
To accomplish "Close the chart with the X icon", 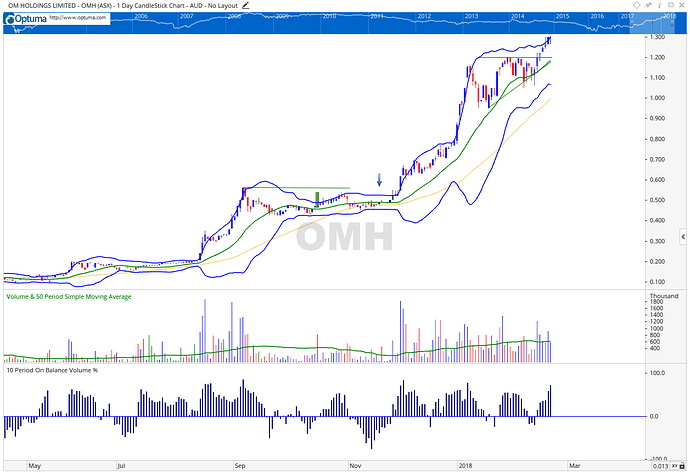I will 682,5.
